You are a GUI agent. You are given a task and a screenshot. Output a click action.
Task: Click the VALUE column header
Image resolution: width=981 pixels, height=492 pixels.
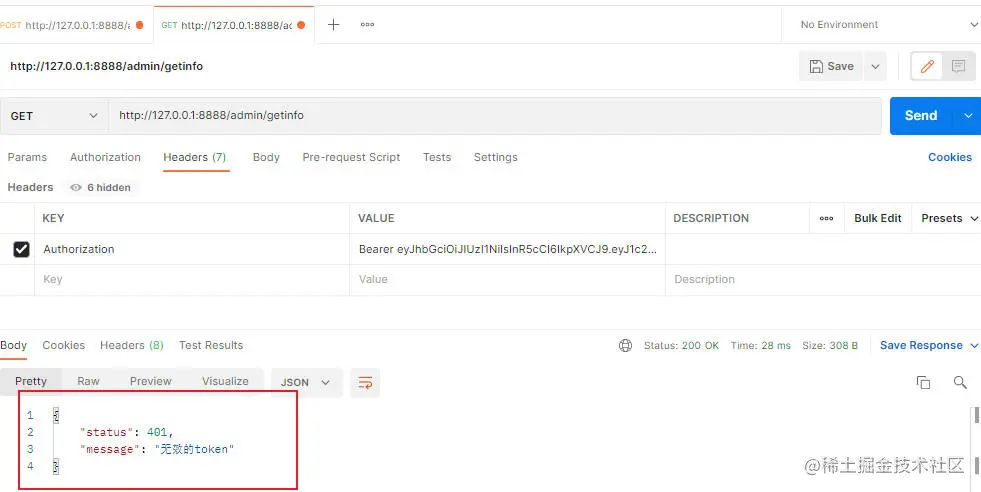(376, 218)
